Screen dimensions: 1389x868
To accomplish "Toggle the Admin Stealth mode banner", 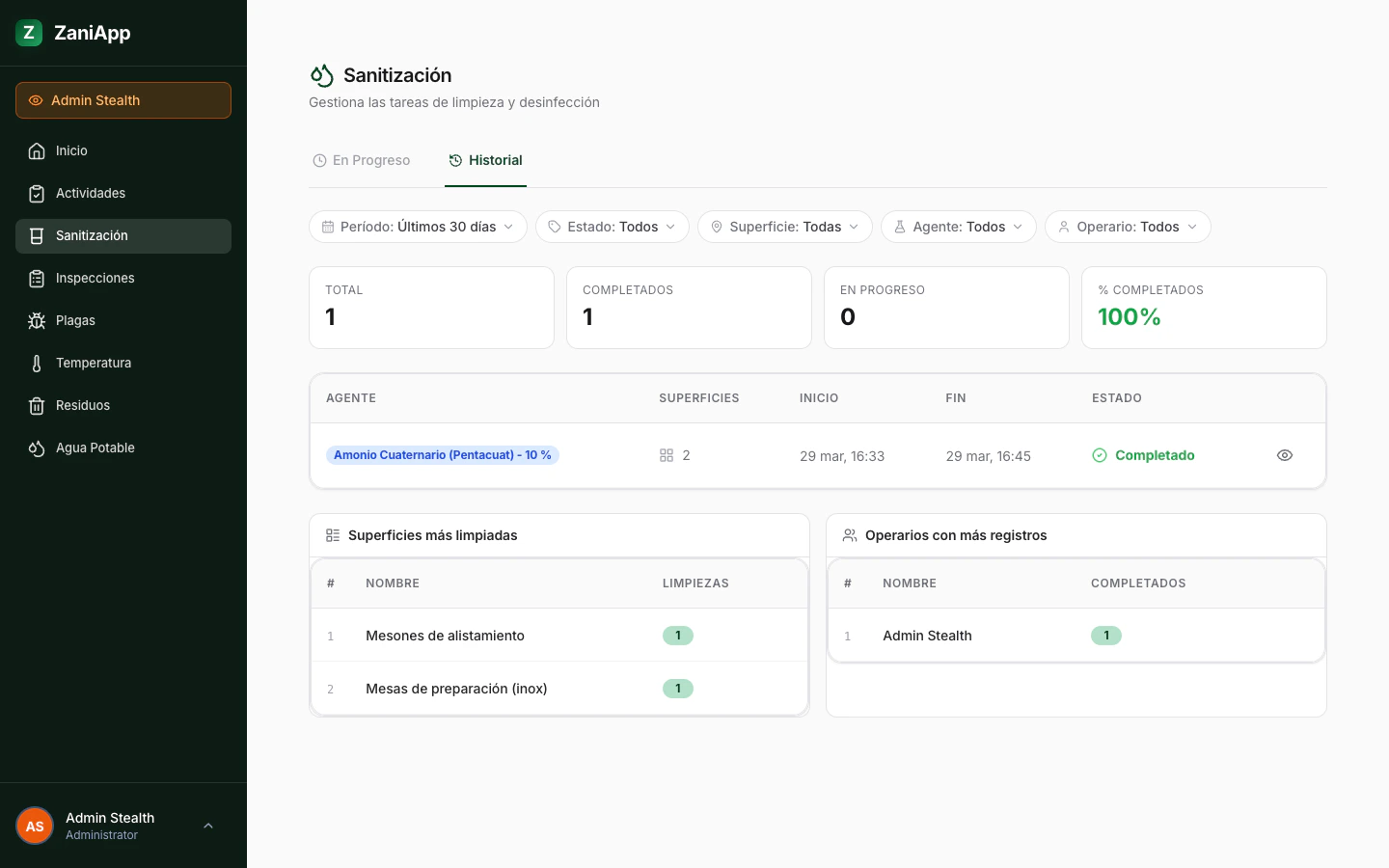I will coord(123,100).
